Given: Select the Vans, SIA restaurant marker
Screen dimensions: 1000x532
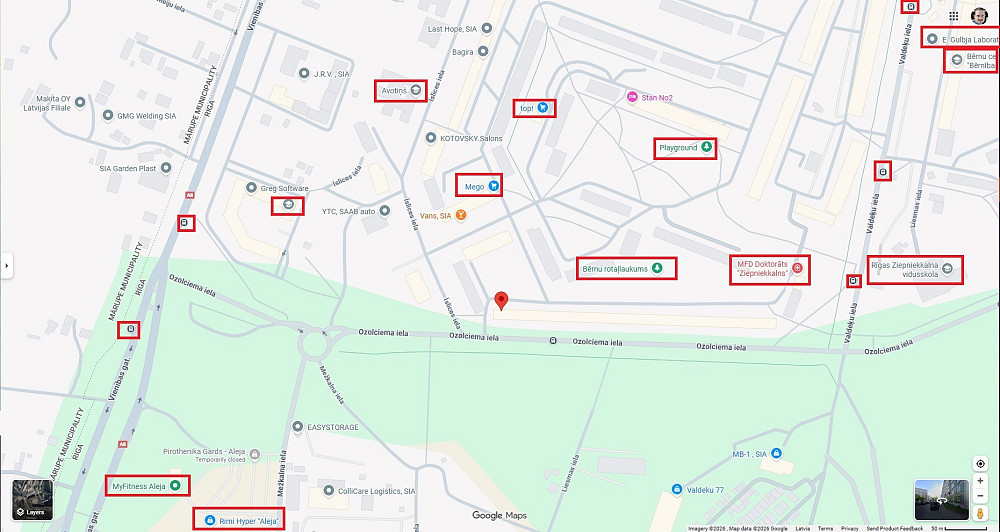Looking at the screenshot, I should (461, 216).
